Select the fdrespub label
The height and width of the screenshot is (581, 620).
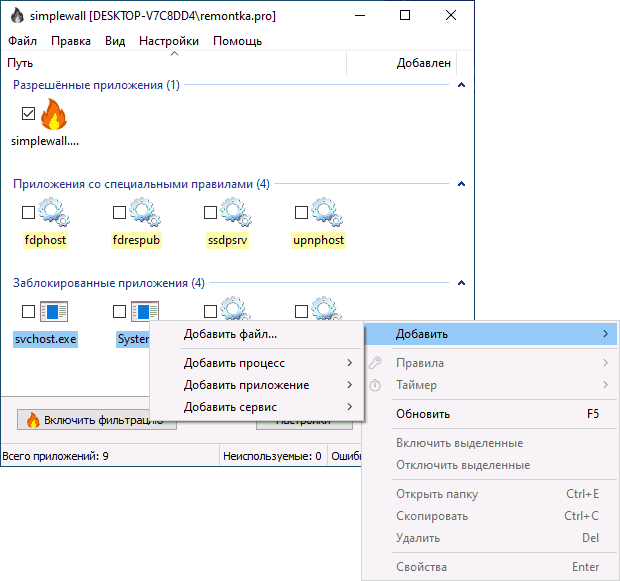[x=136, y=240]
